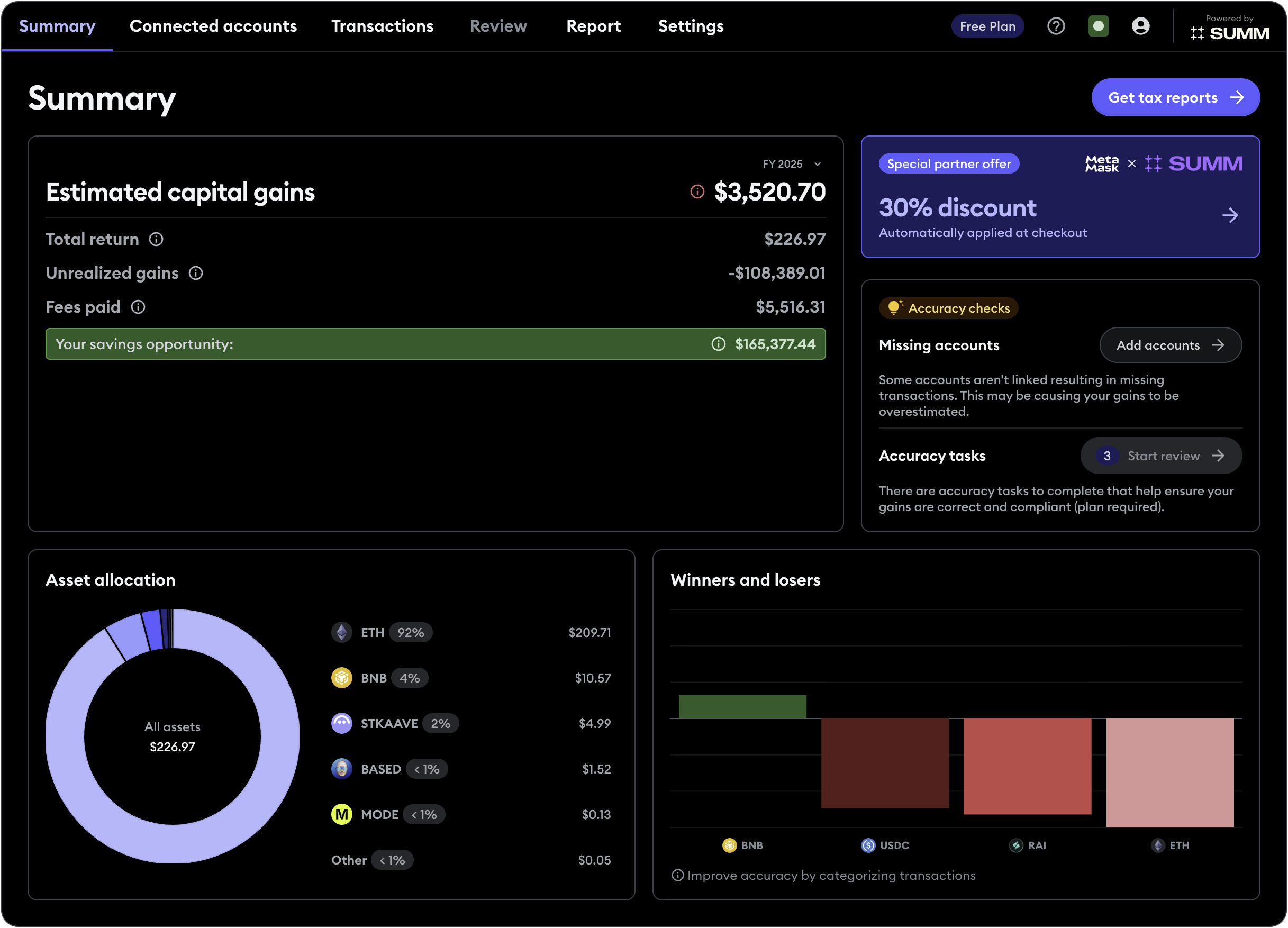Click the green BNB bar in chart
This screenshot has width=1288, height=928.
pos(742,706)
